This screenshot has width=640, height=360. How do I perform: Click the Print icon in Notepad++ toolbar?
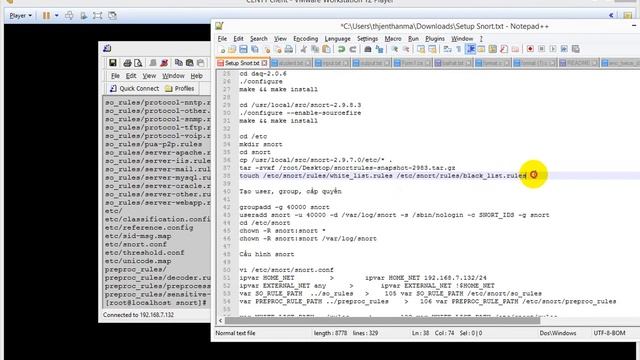[x=289, y=49]
